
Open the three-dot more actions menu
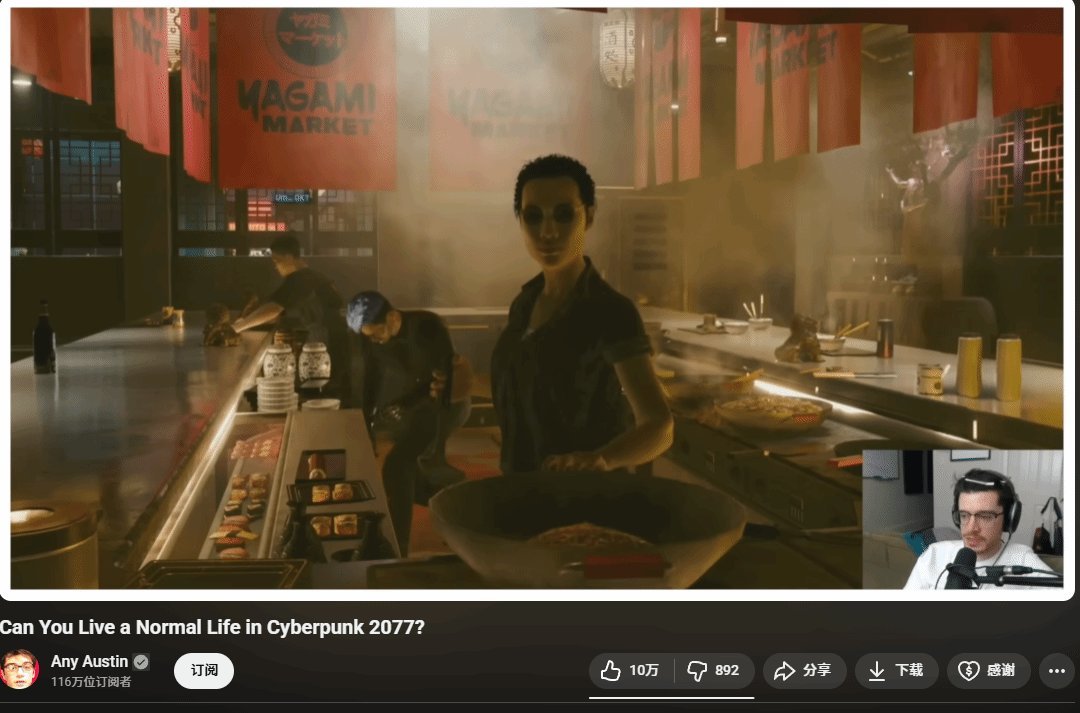pyautogui.click(x=1057, y=670)
